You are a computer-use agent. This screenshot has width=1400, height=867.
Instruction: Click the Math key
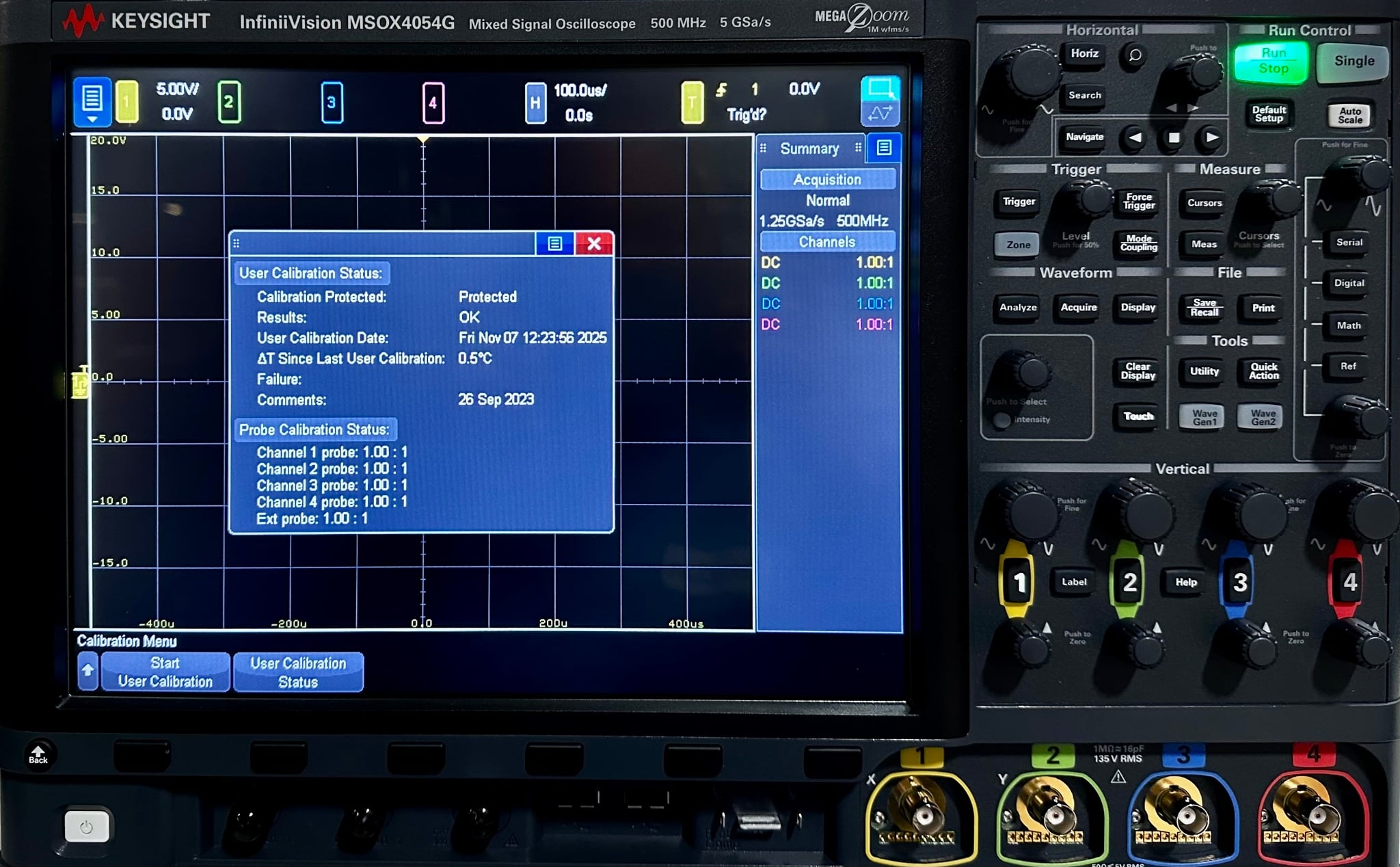click(1349, 326)
